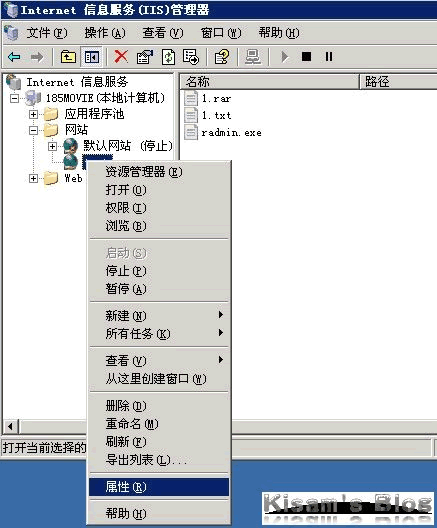This screenshot has height=528, width=437.
Task: Open the 操作(A) menu in menu bar
Action: [105, 33]
